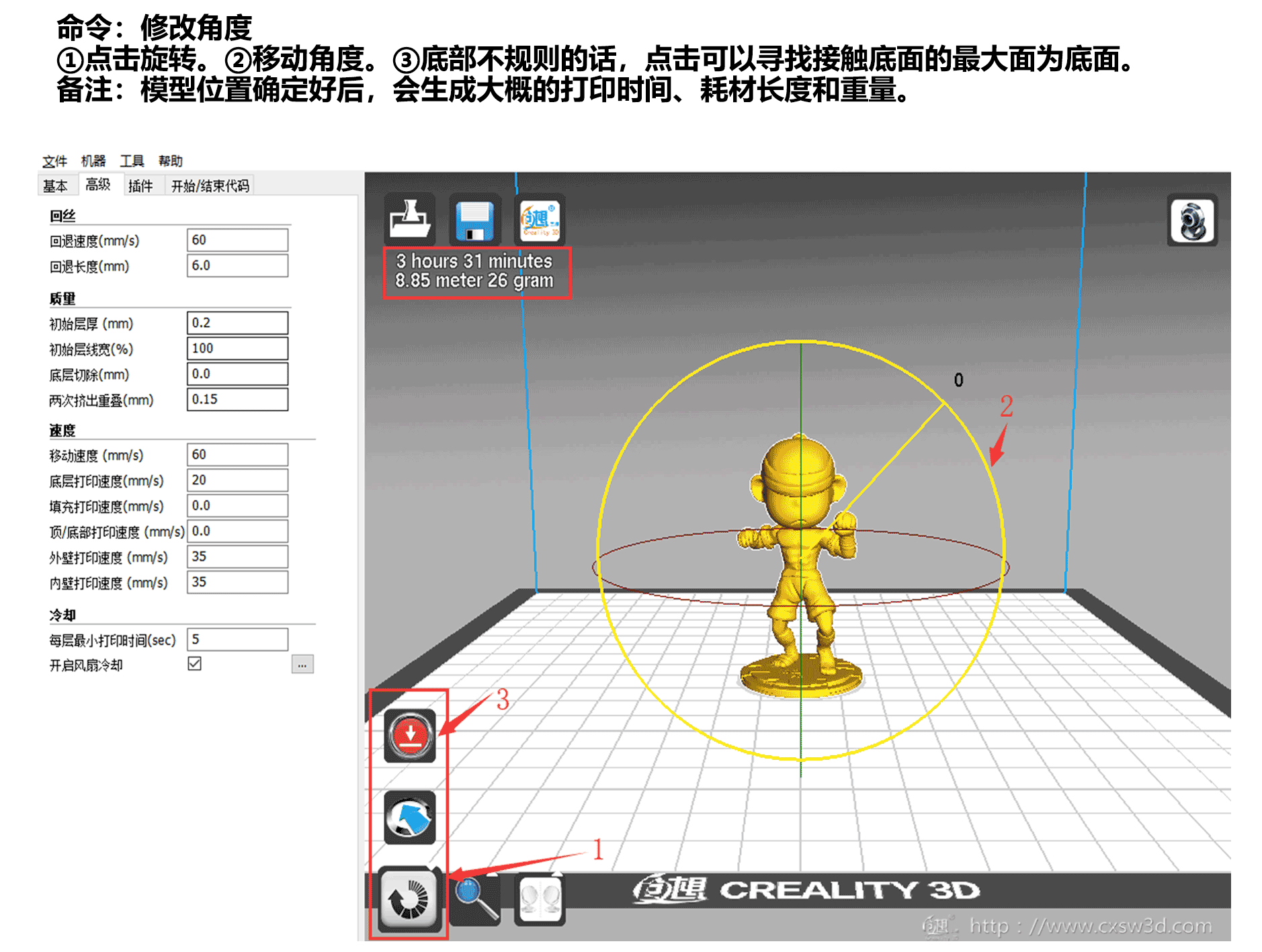The height and width of the screenshot is (952, 1262).
Task: Toggle the 开启风扇冷却 checkbox
Action: click(195, 664)
